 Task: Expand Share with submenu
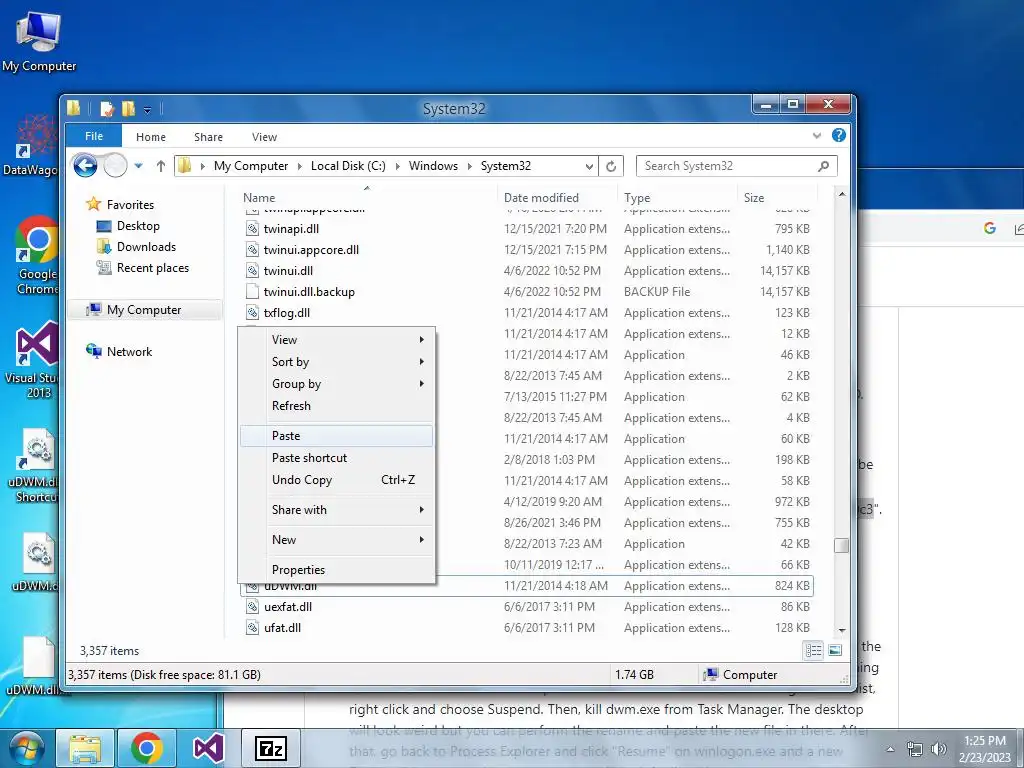[x=422, y=509]
